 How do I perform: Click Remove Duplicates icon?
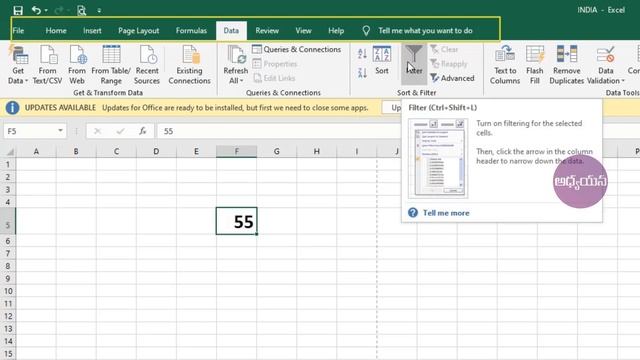(x=567, y=65)
